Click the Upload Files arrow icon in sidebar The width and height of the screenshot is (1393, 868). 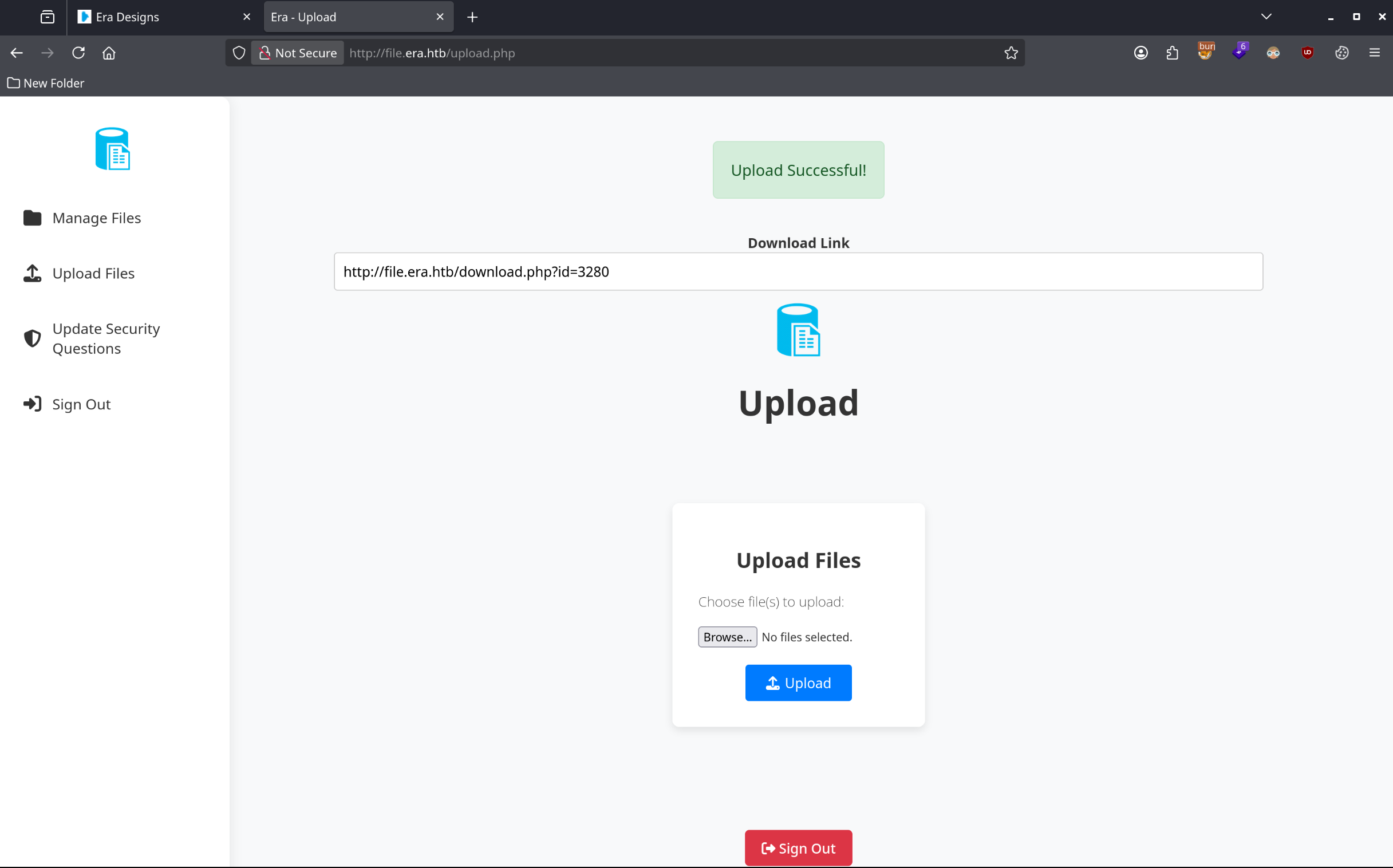[32, 273]
